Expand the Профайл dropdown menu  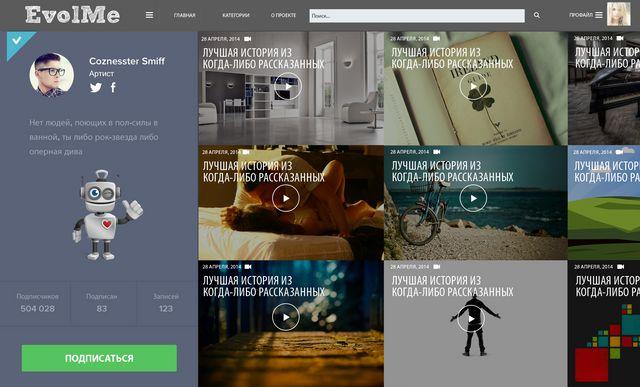pos(586,15)
